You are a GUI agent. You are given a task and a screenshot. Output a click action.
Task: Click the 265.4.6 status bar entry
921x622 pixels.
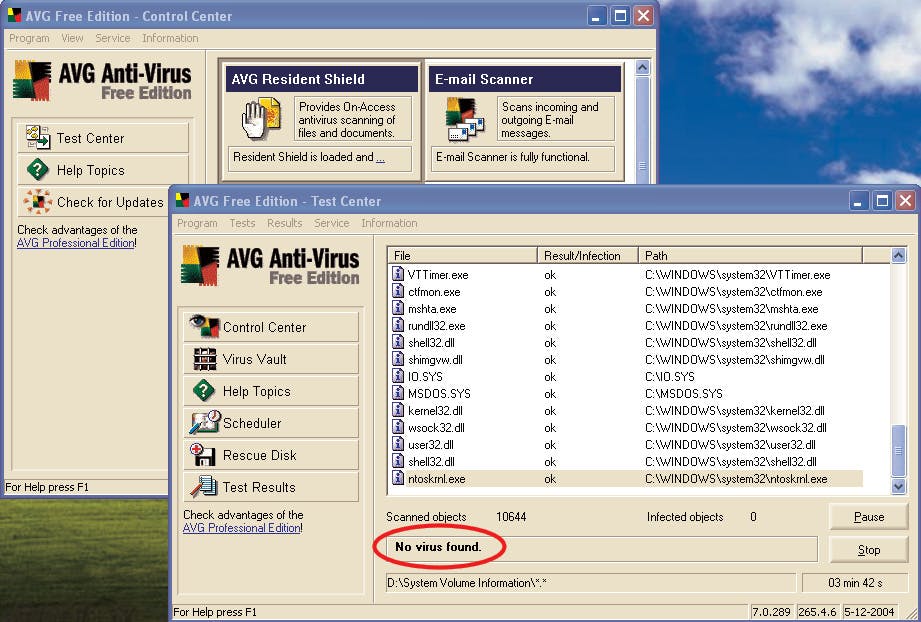coord(817,611)
